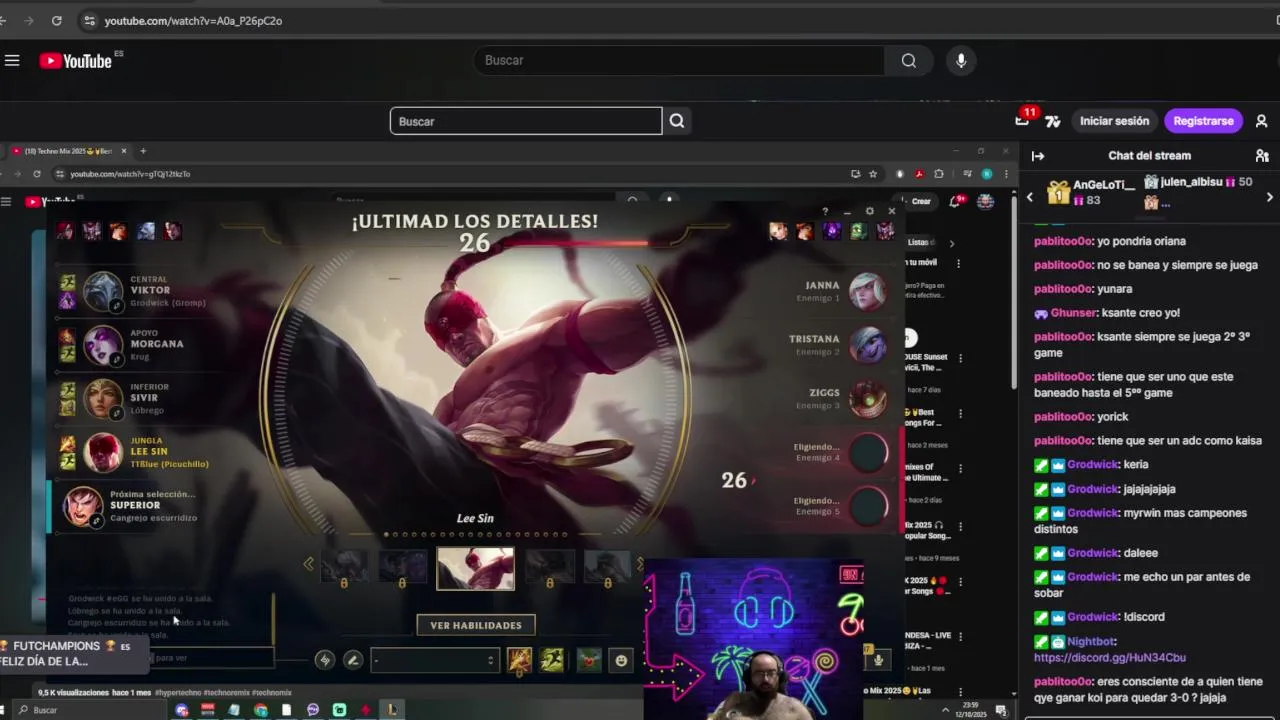
Task: Click the VER HABILIDADES button
Action: point(476,625)
